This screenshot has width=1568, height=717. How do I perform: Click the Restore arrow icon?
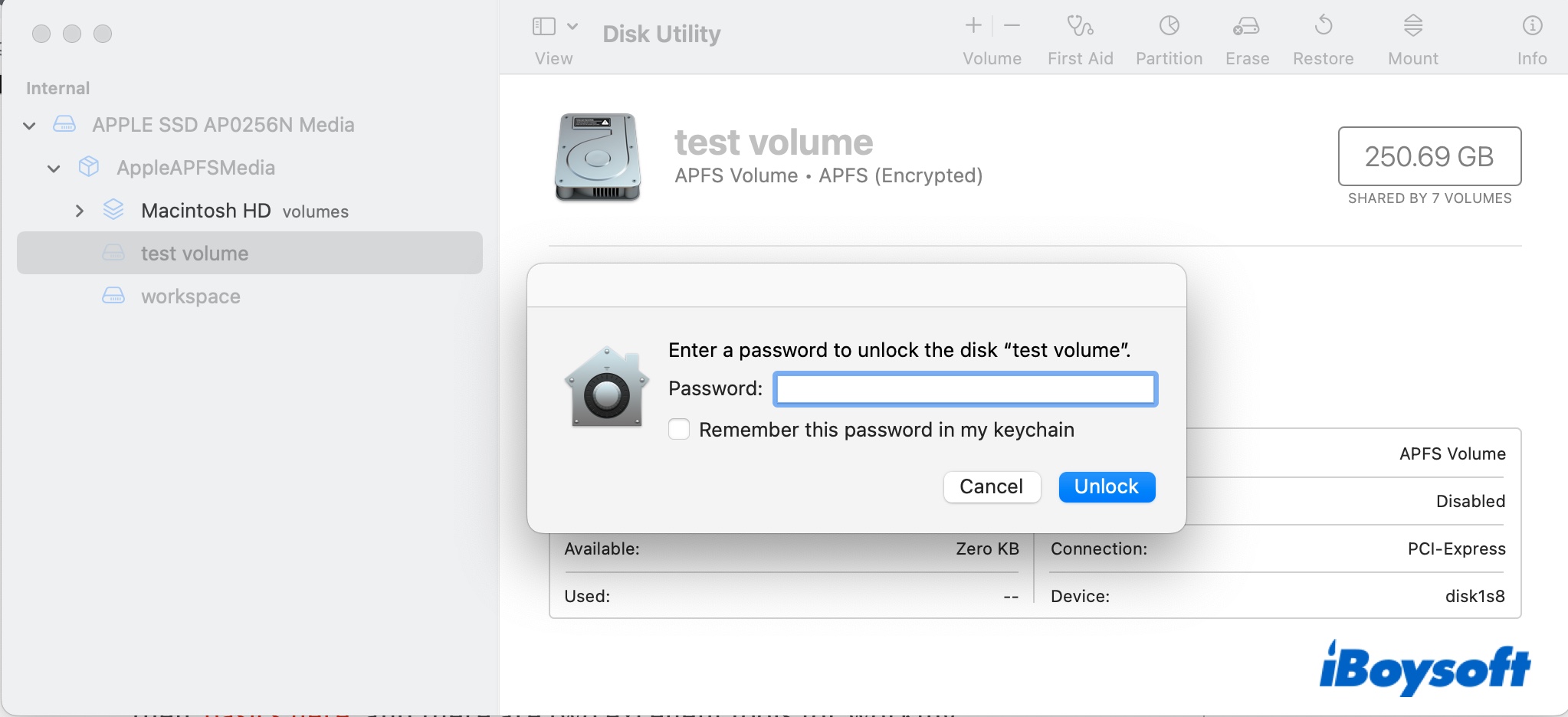coord(1323,27)
